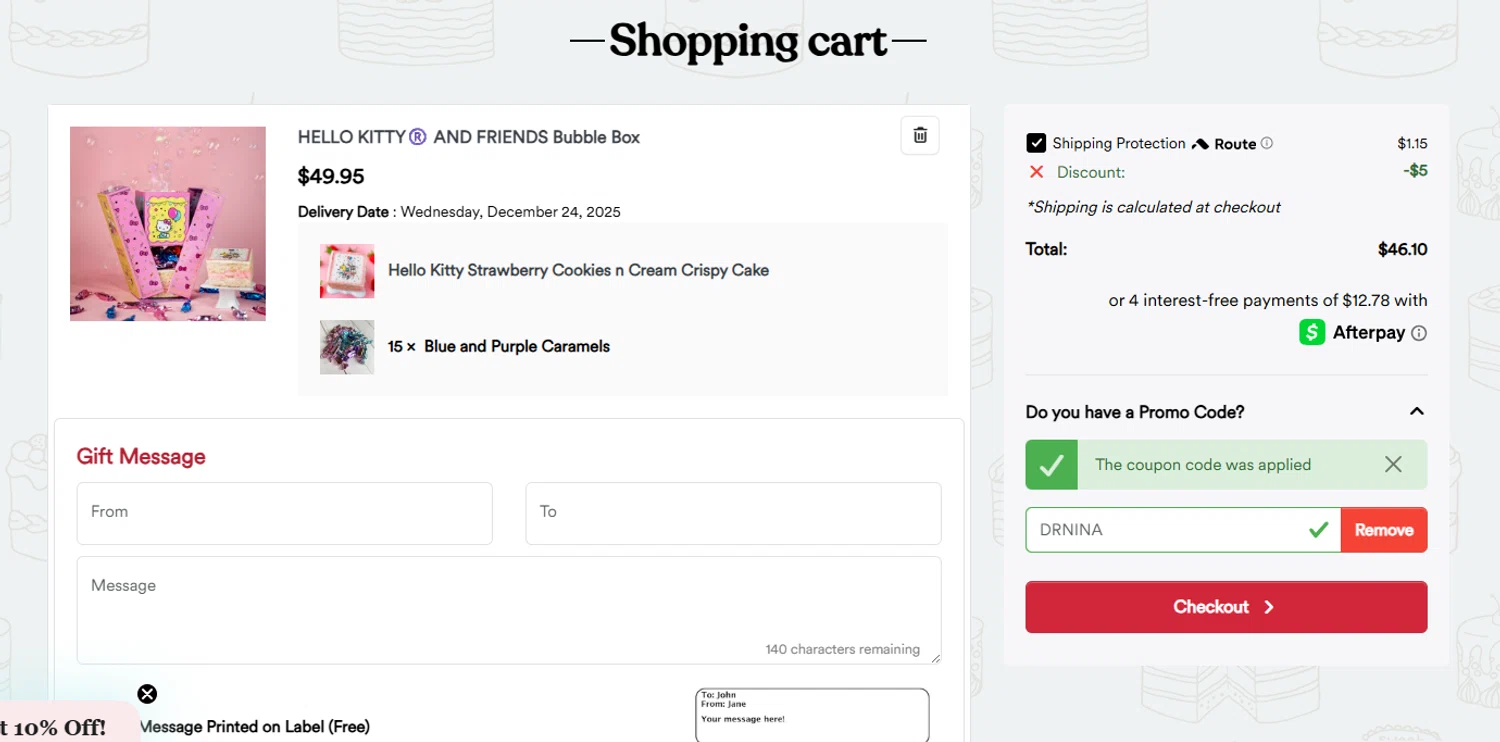Close the 10% Off popup banner
This screenshot has height=742, width=1500.
[147, 694]
